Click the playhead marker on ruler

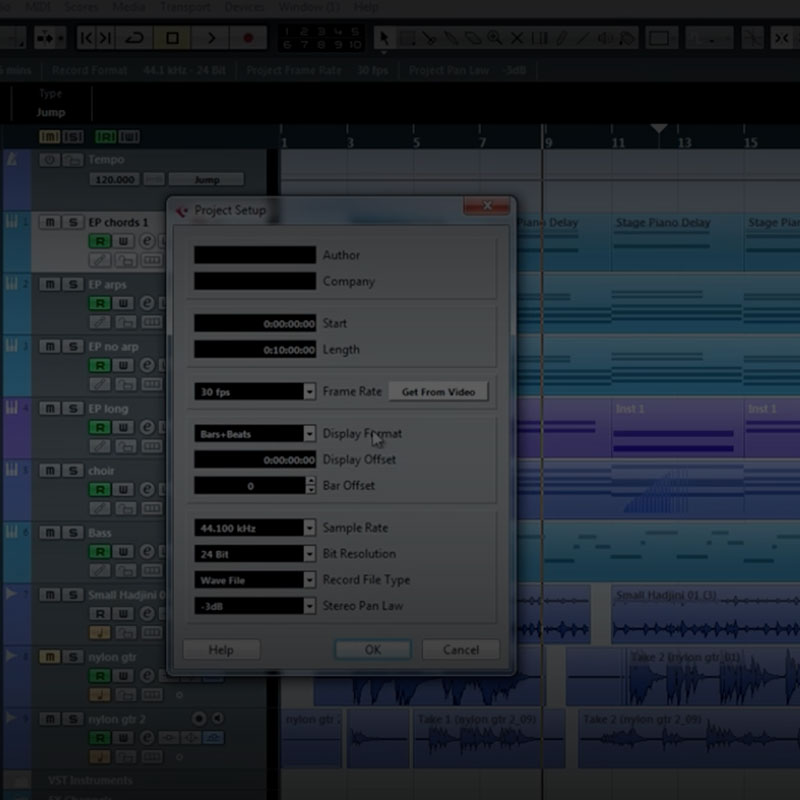[659, 129]
